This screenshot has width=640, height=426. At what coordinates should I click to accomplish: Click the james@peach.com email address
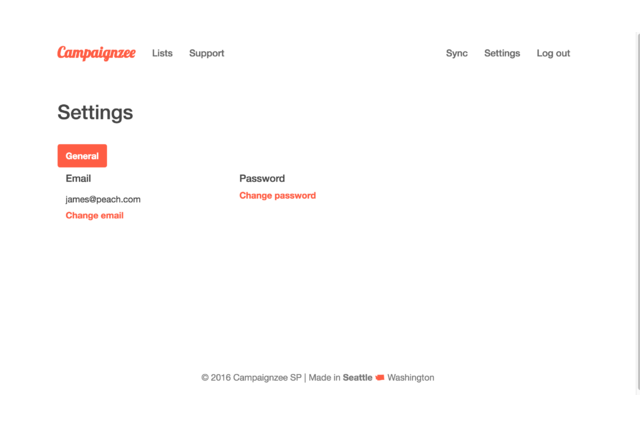click(x=103, y=199)
